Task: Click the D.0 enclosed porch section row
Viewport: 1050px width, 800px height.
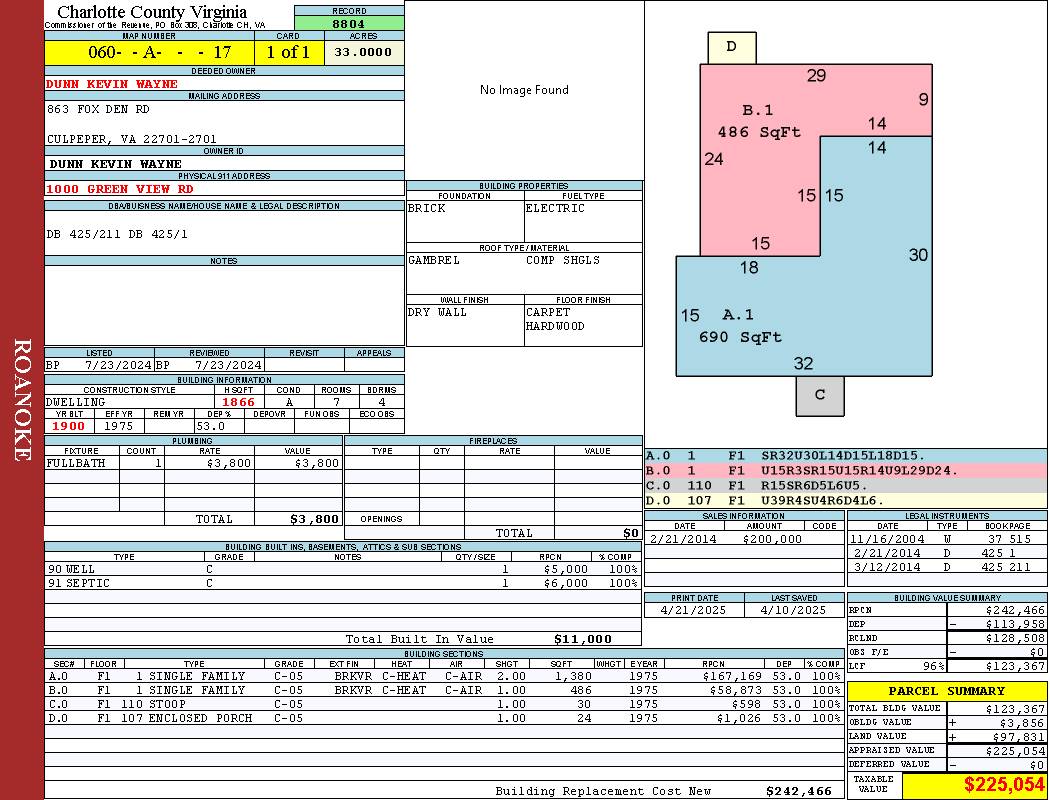Action: coord(444,718)
